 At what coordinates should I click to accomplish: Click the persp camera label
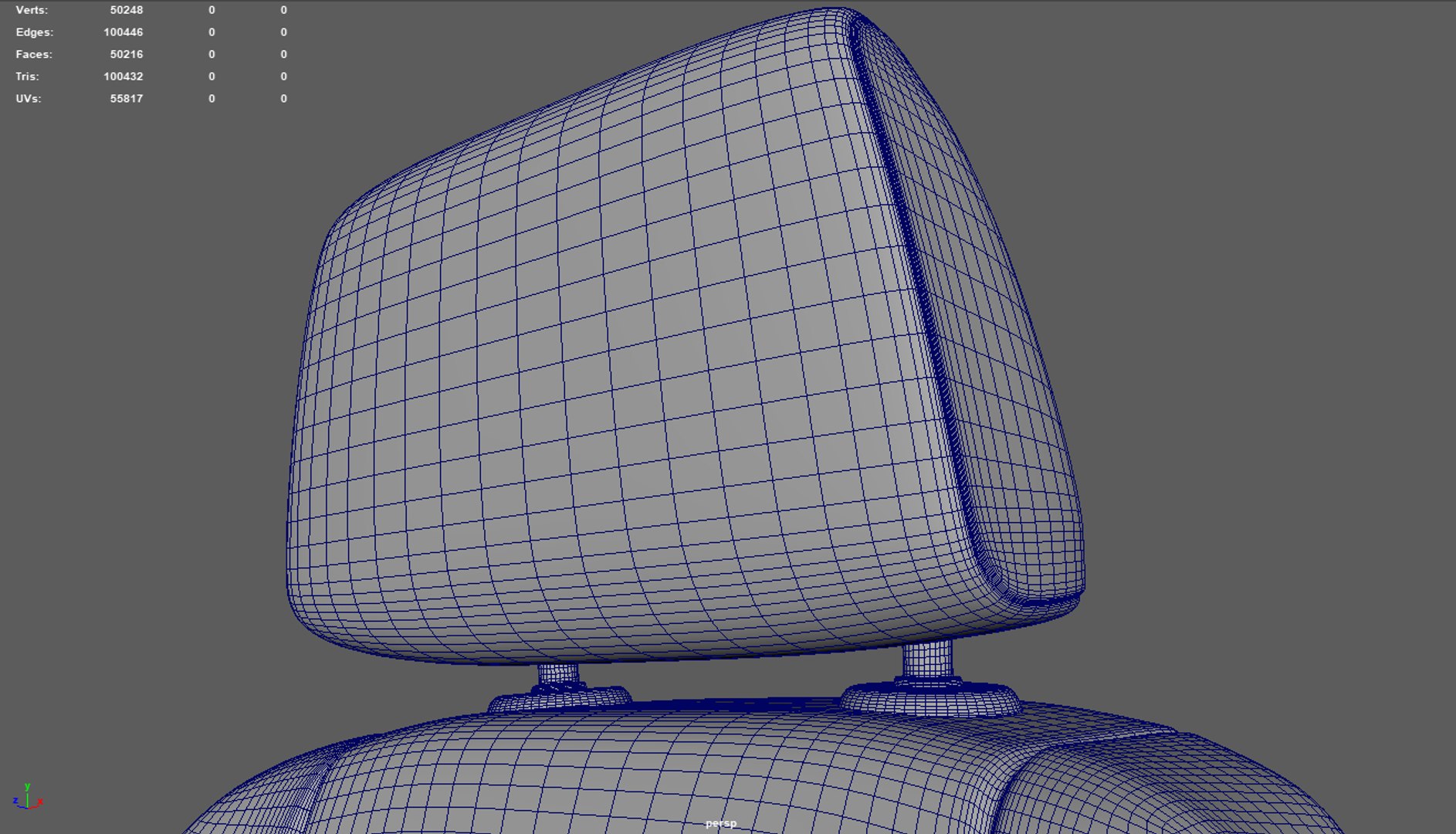click(x=721, y=823)
